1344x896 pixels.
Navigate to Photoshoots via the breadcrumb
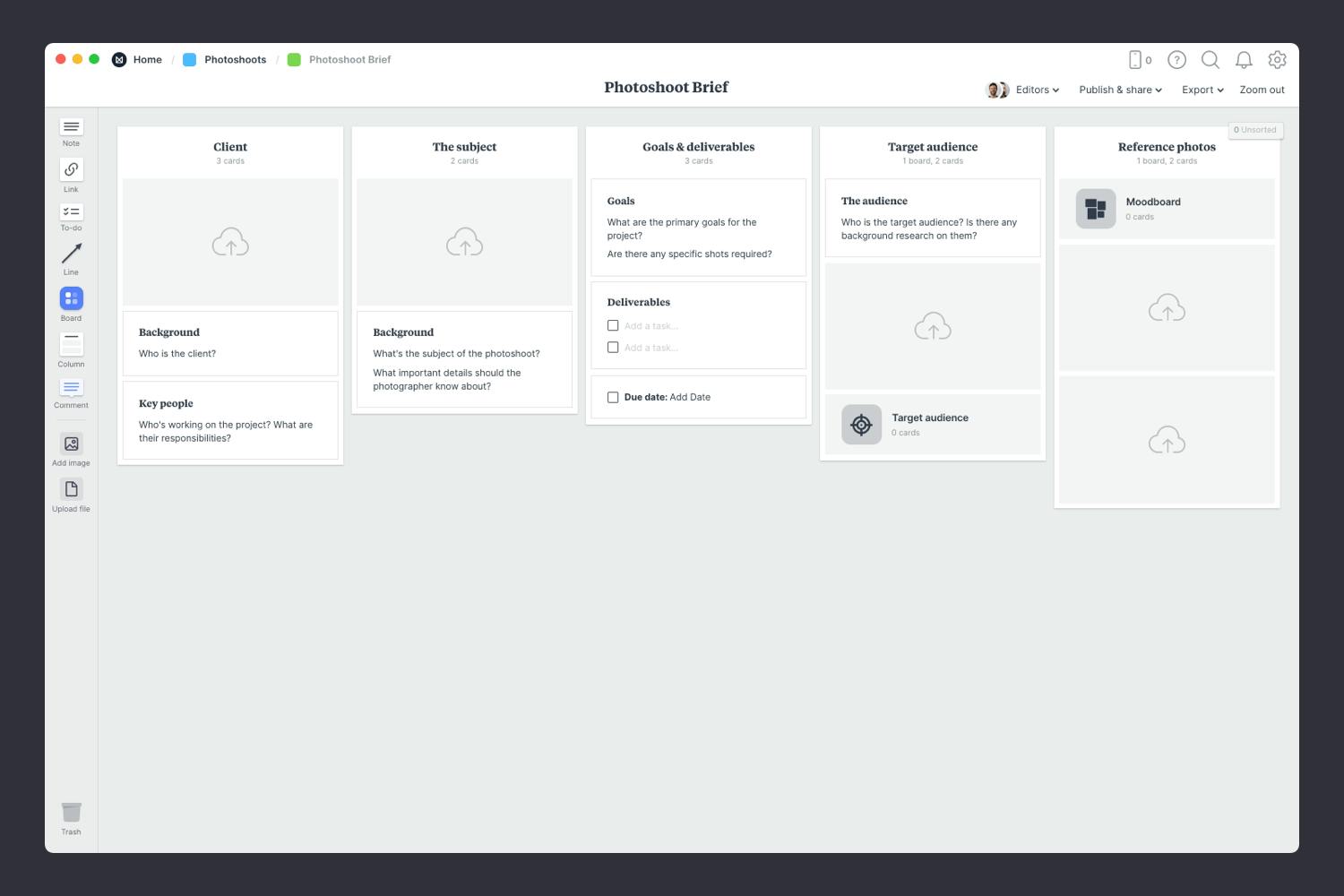[235, 59]
